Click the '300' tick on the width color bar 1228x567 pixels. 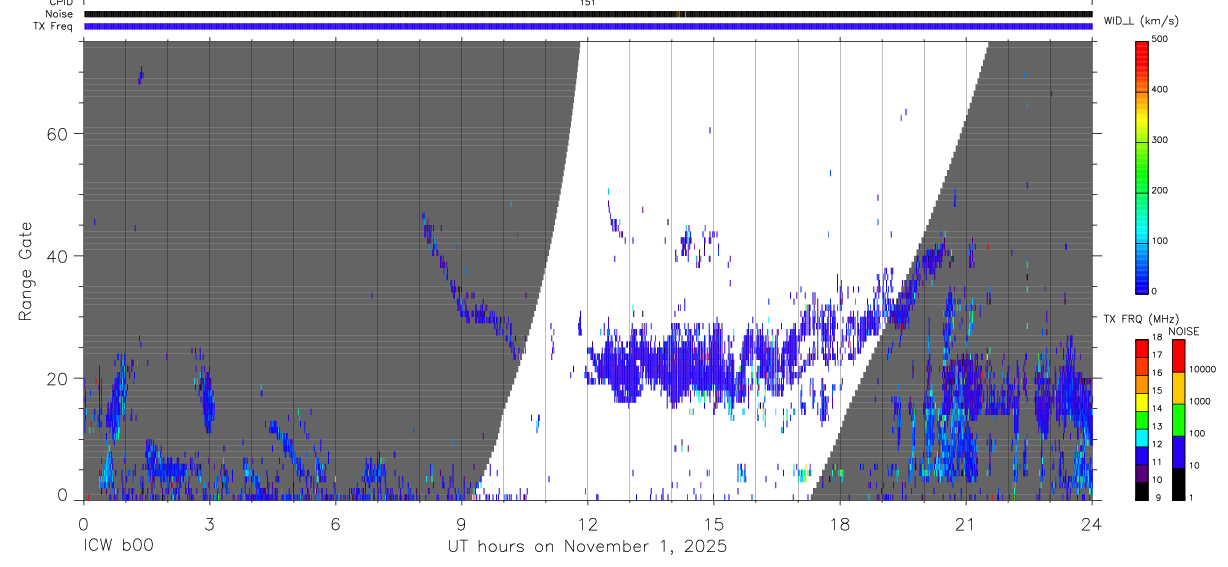[1160, 140]
